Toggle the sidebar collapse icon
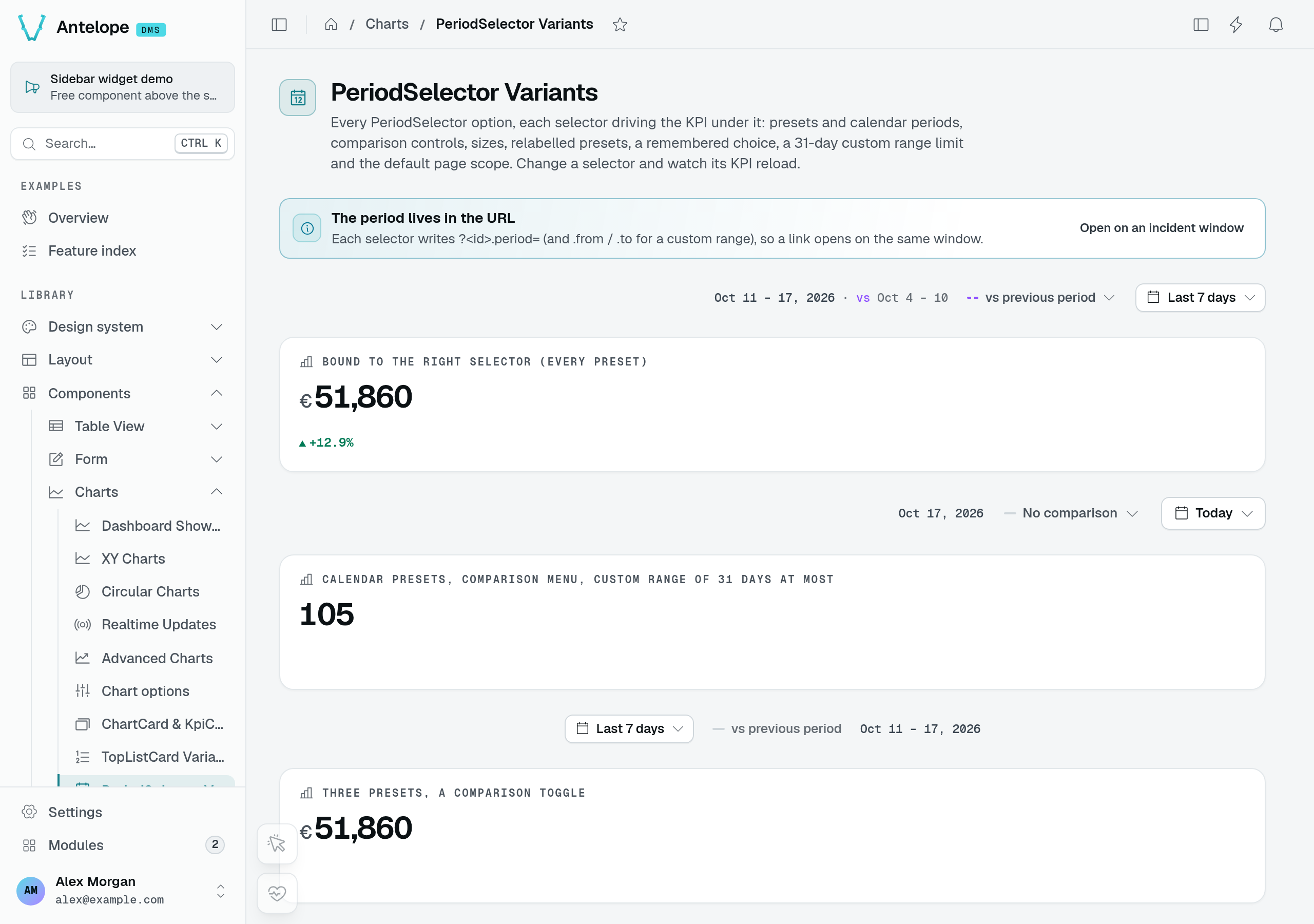The image size is (1314, 924). (x=279, y=25)
